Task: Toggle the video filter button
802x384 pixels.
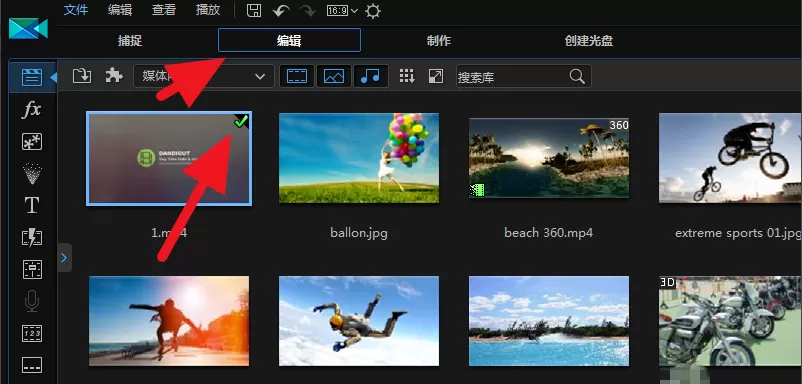Action: click(297, 76)
